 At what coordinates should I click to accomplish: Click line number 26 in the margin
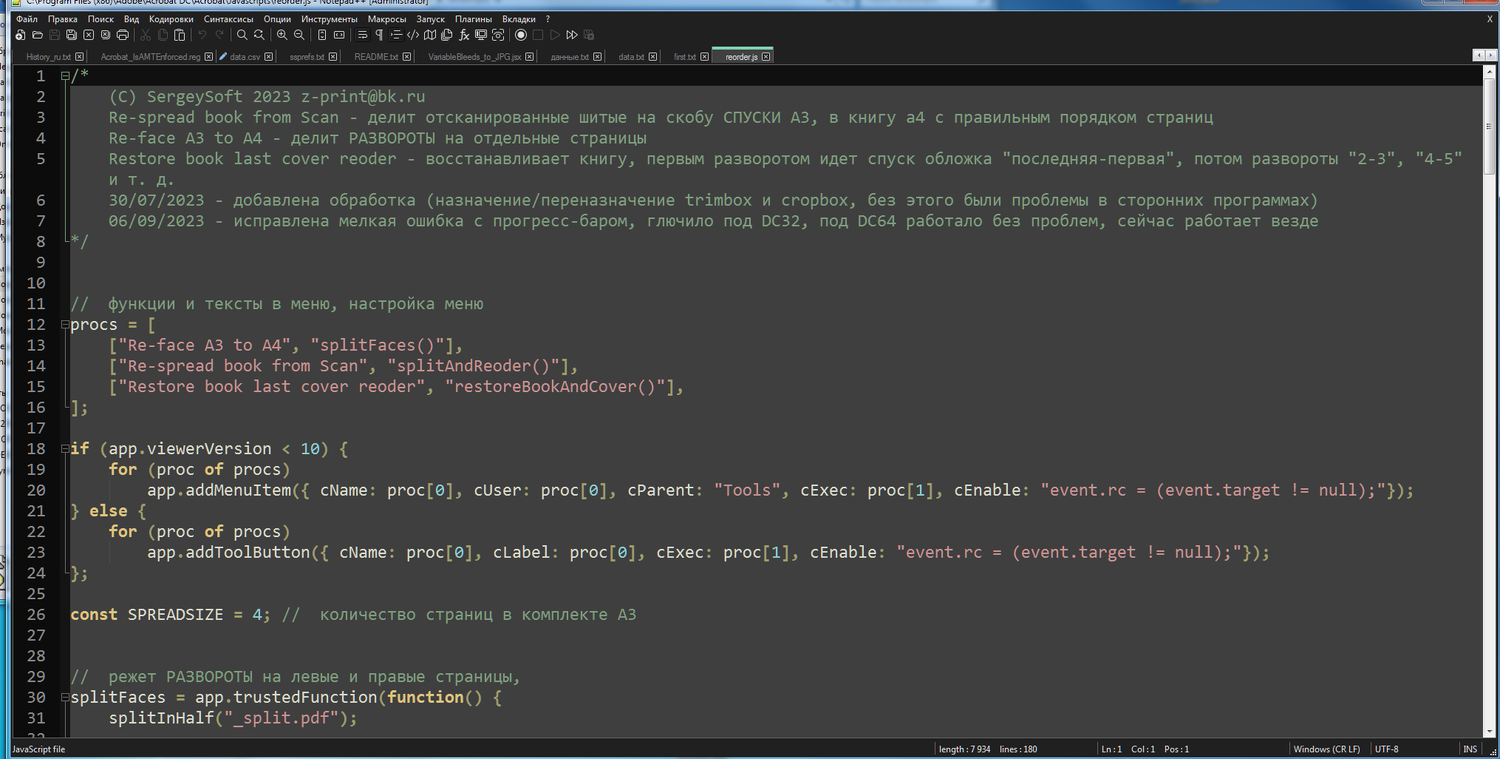[x=36, y=614]
